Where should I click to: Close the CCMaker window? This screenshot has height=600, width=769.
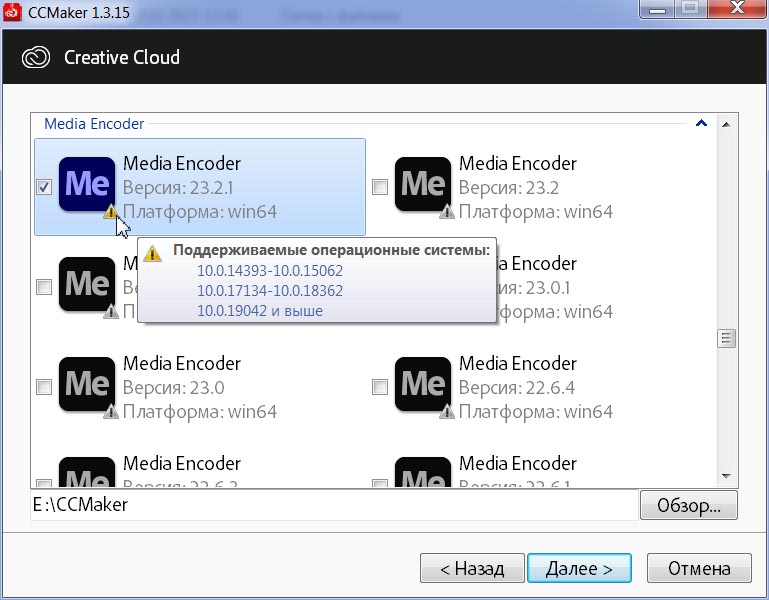(x=737, y=8)
